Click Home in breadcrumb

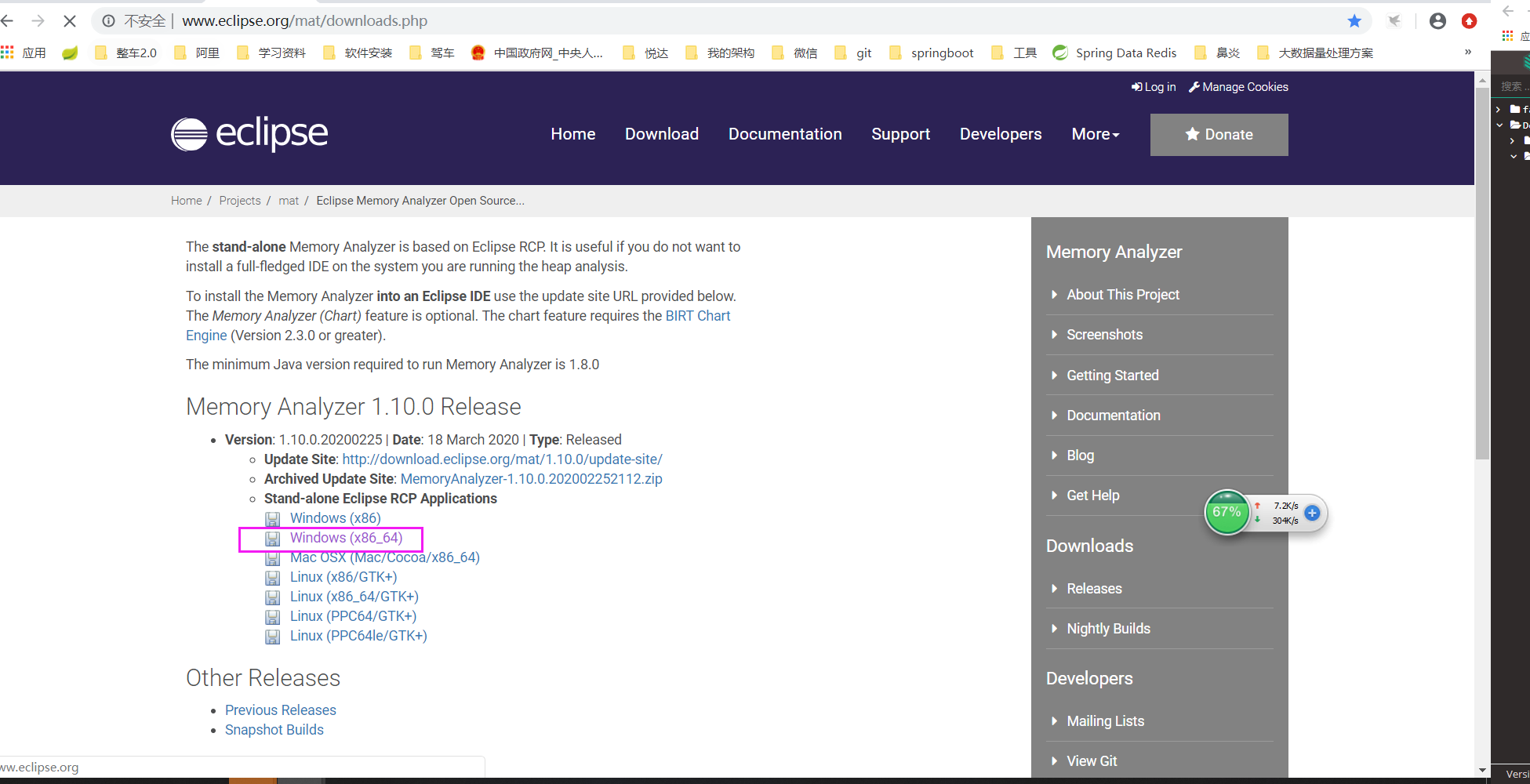187,201
